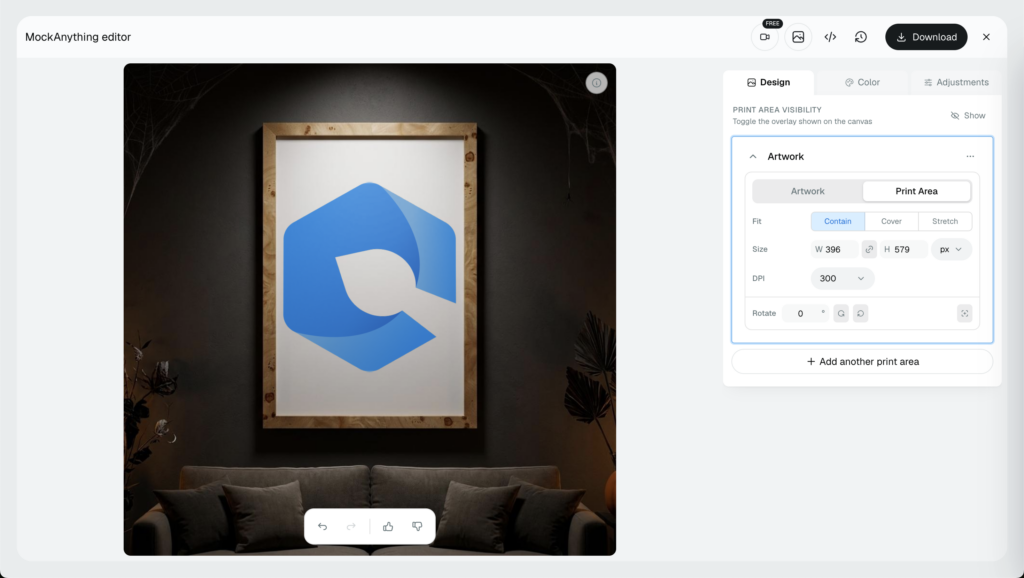The height and width of the screenshot is (578, 1024).
Task: Switch to the Color tab
Action: 862,82
